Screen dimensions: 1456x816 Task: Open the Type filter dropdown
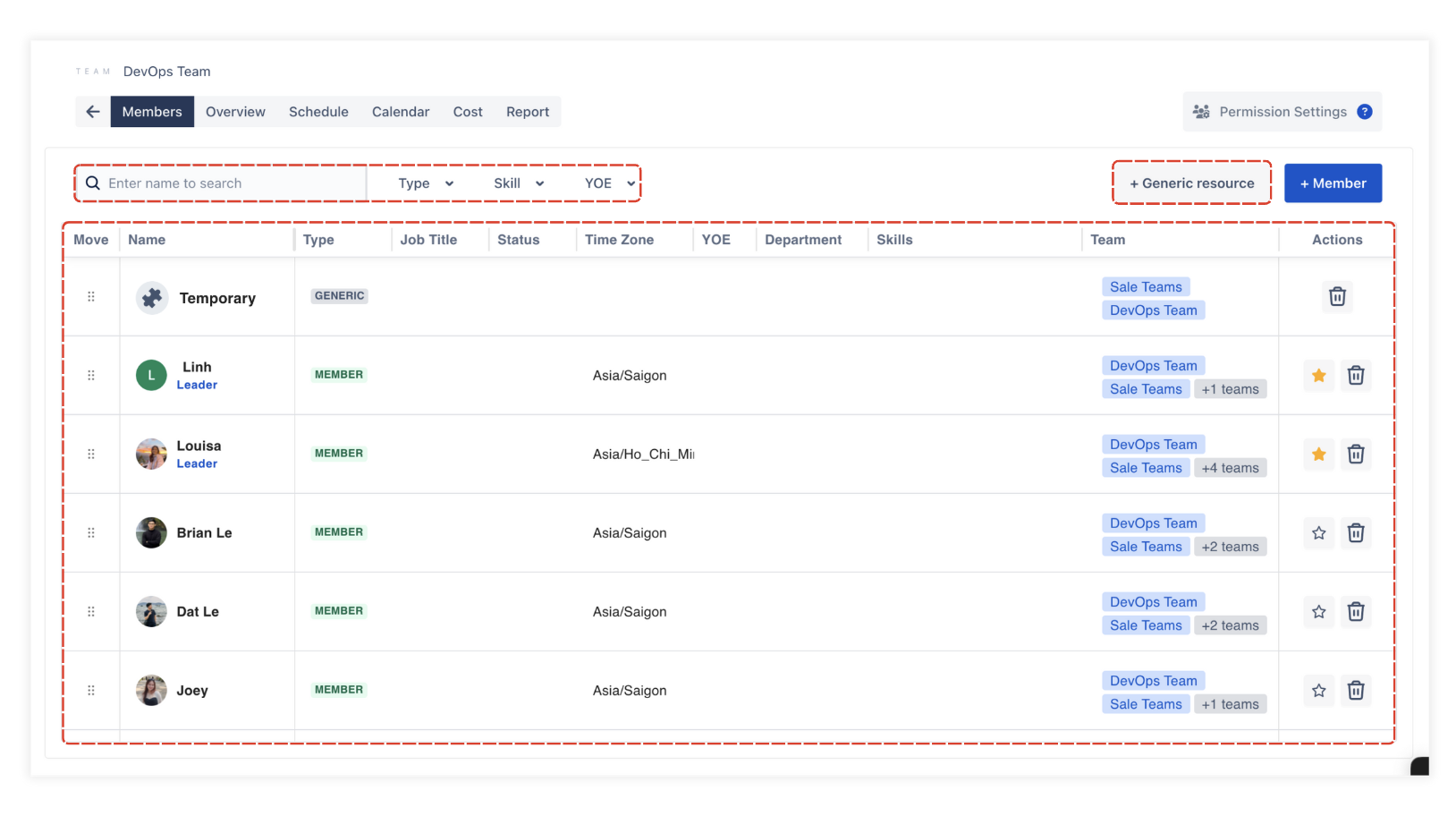pyautogui.click(x=426, y=183)
